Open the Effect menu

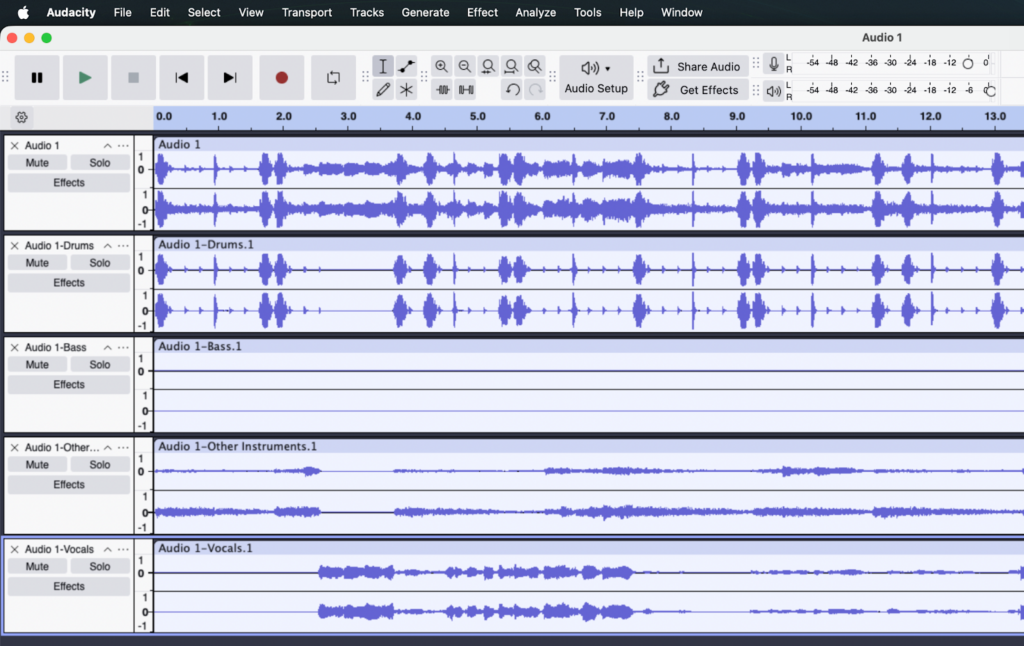click(x=482, y=12)
